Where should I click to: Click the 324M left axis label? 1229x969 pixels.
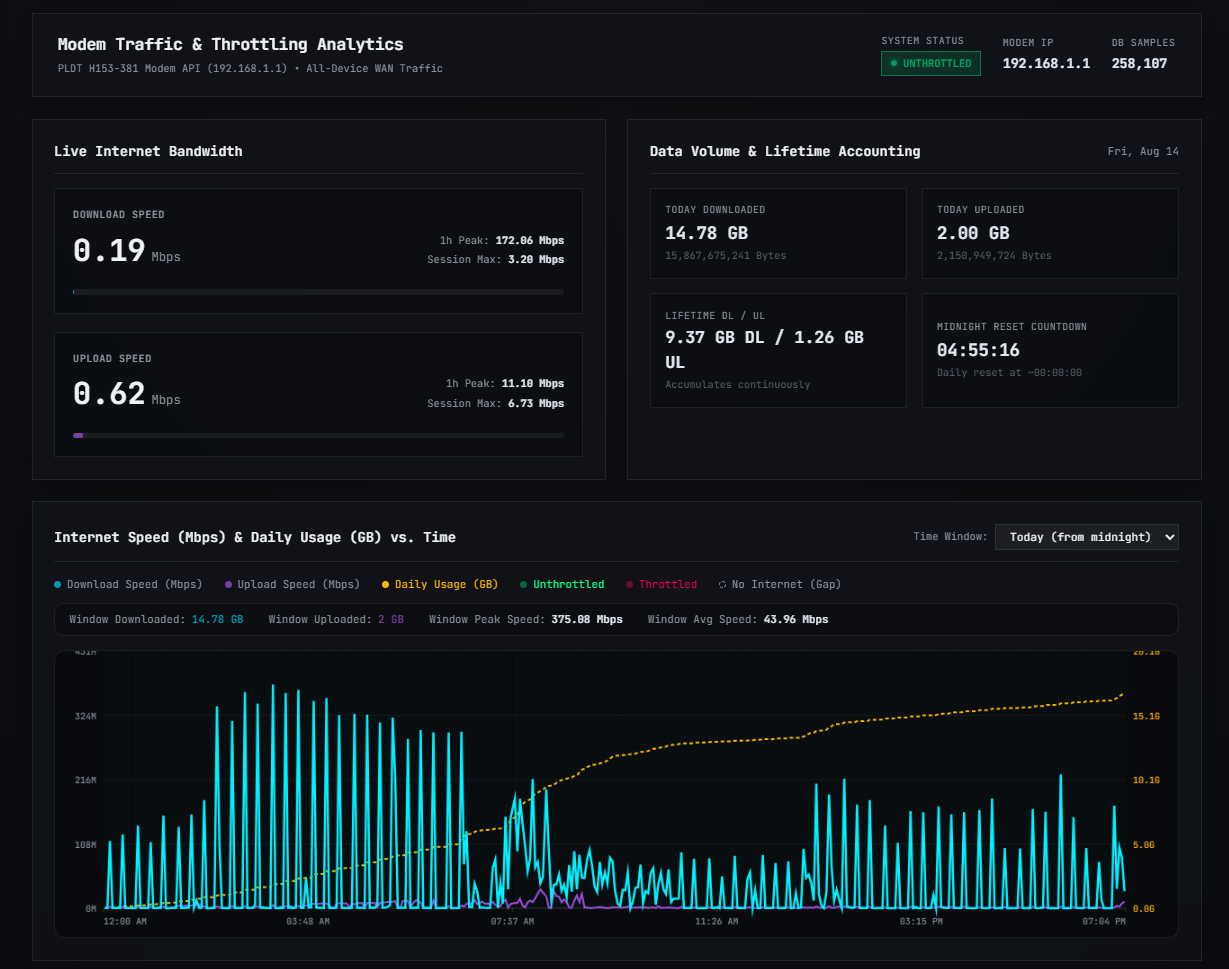click(x=85, y=716)
